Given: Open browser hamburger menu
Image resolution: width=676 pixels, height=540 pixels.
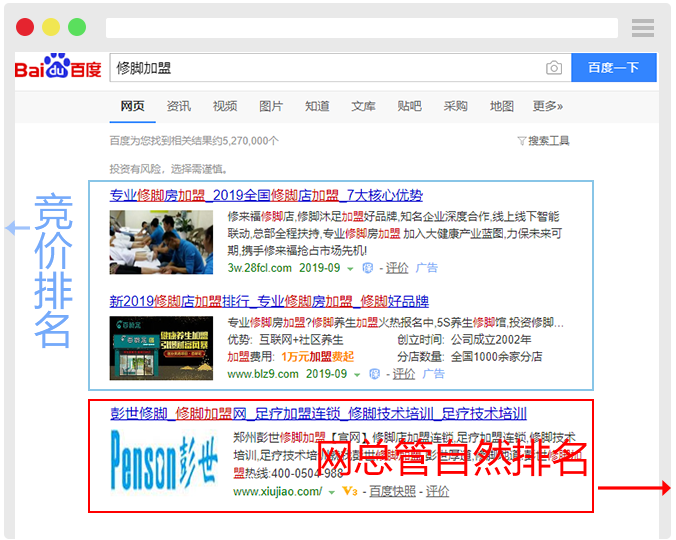Looking at the screenshot, I should [x=643, y=28].
